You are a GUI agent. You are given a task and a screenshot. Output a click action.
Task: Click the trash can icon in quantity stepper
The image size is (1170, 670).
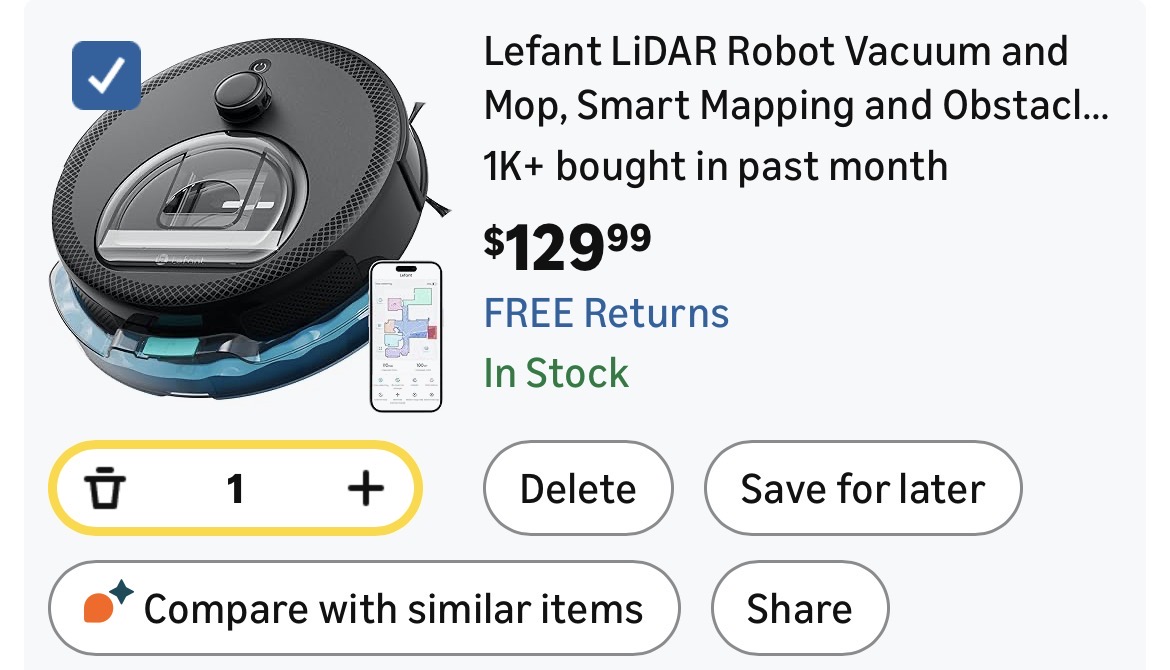(x=106, y=489)
